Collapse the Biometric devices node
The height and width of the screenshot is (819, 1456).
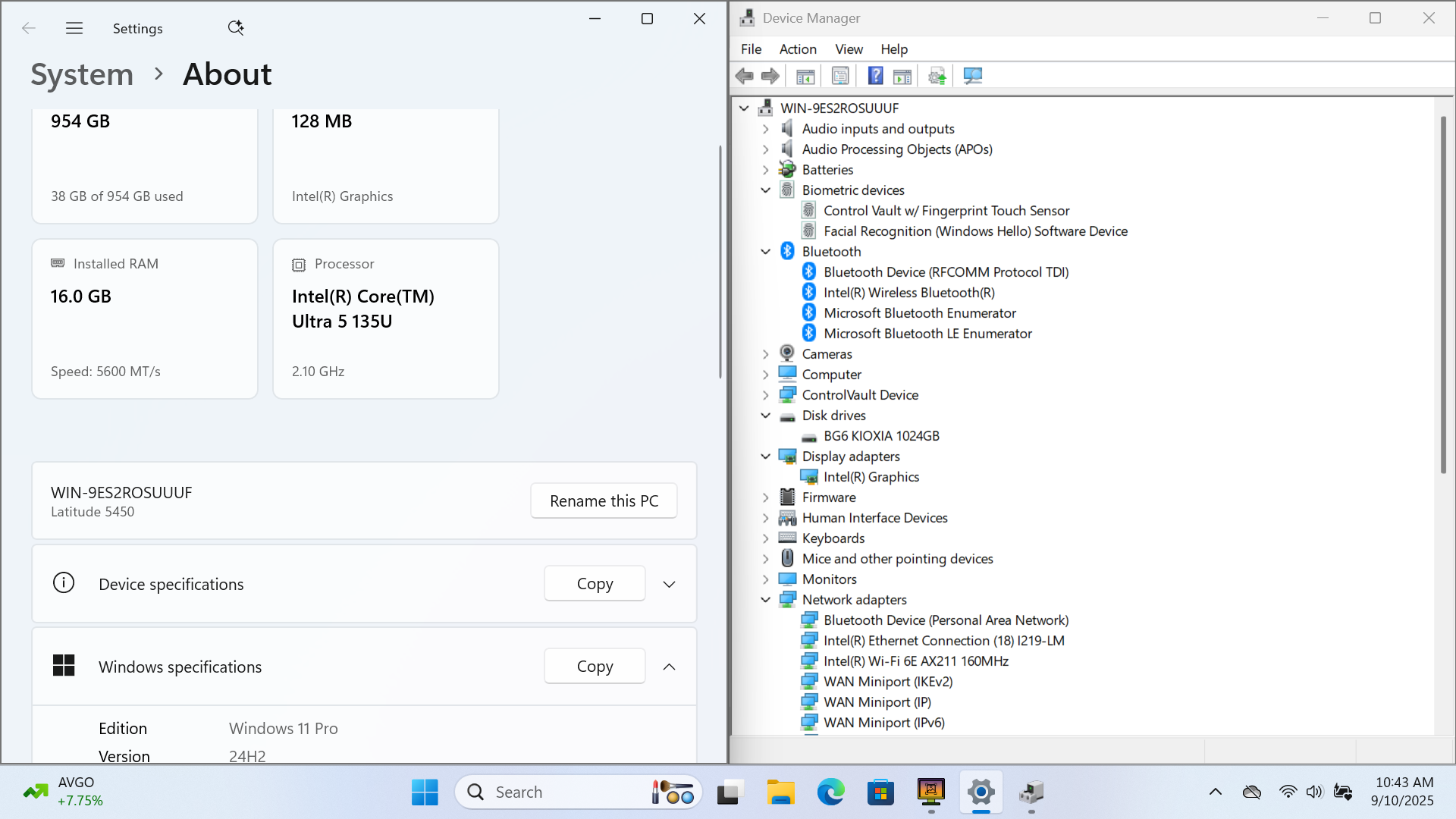click(766, 190)
